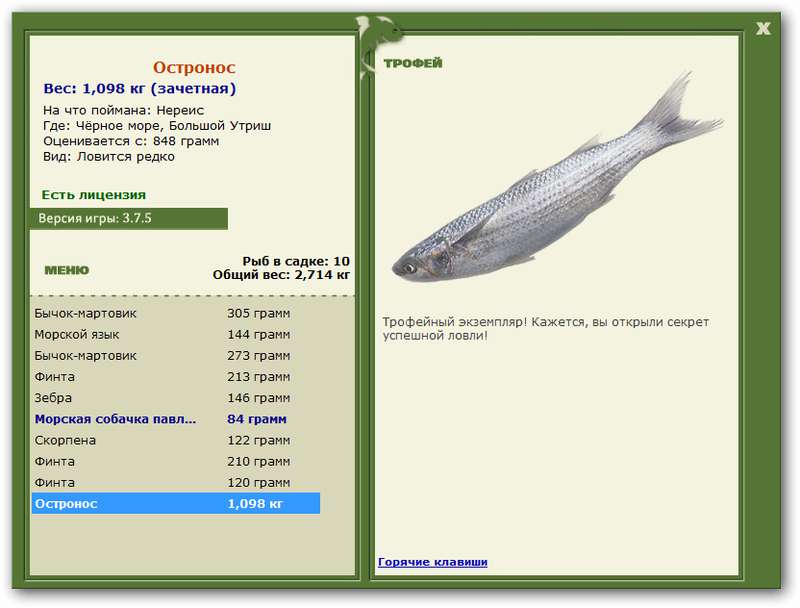
Task: Select the Зебра 146 грамм entry
Action: (176, 398)
